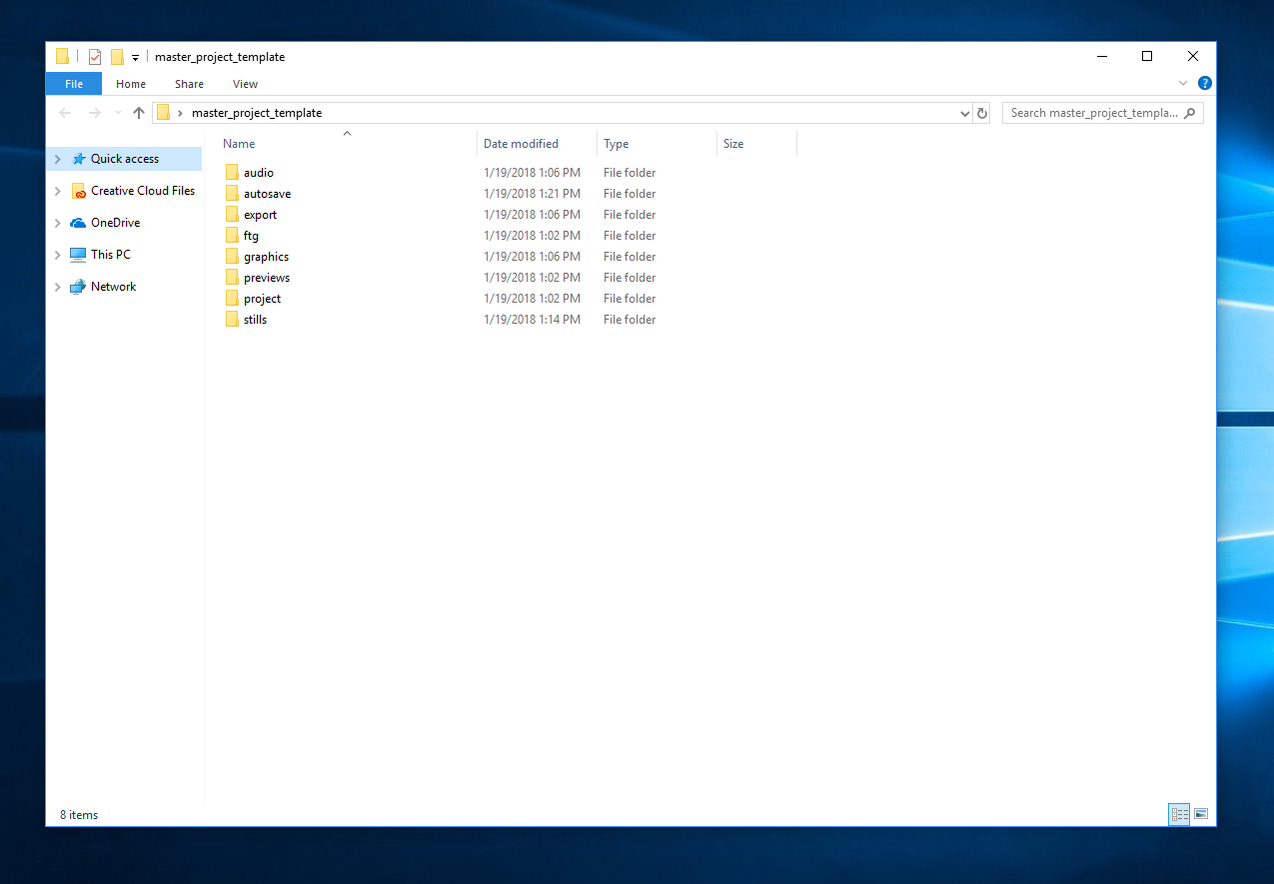Viewport: 1274px width, 884px height.
Task: Select the graphics folder name
Action: tap(267, 257)
